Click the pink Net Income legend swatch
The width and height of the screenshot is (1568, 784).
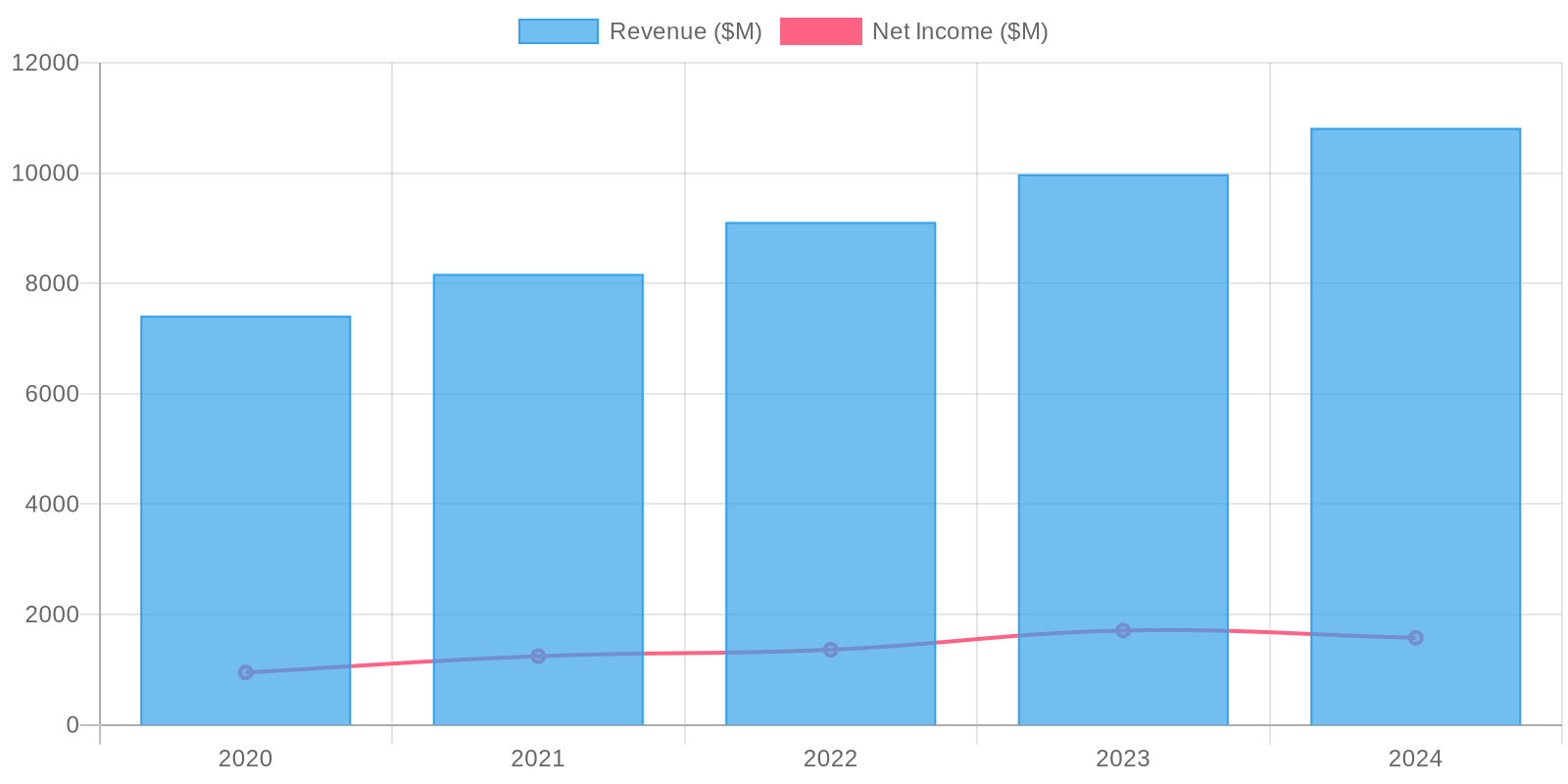click(x=820, y=31)
